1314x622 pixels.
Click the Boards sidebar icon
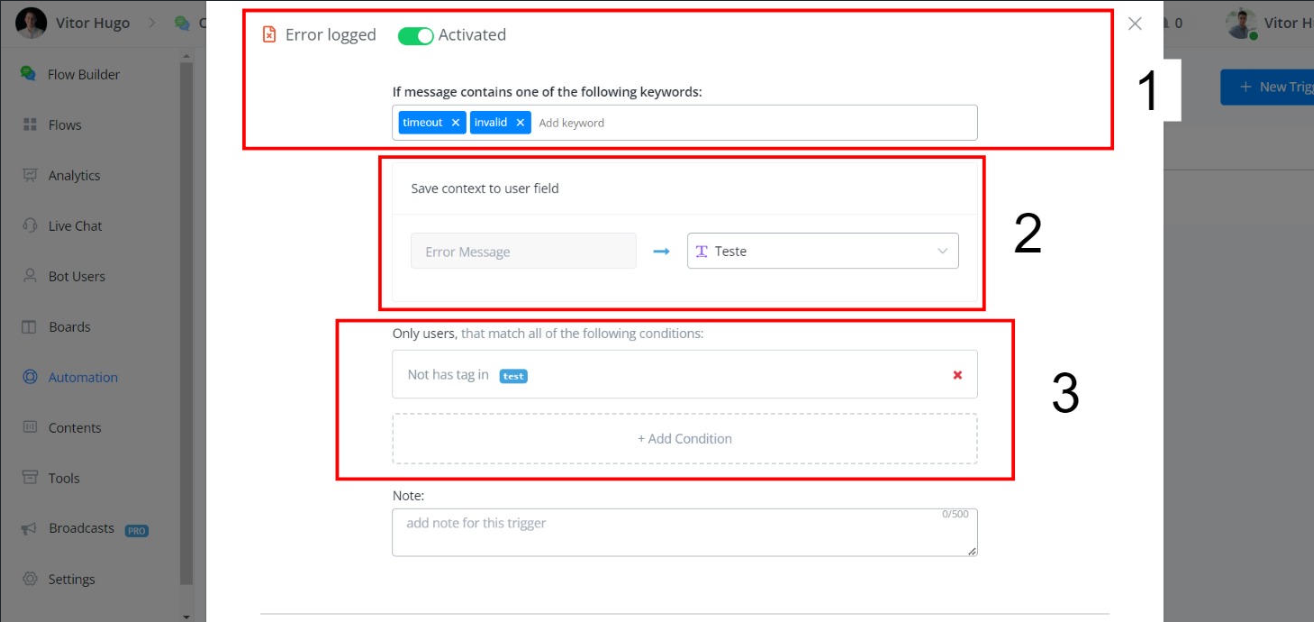29,327
